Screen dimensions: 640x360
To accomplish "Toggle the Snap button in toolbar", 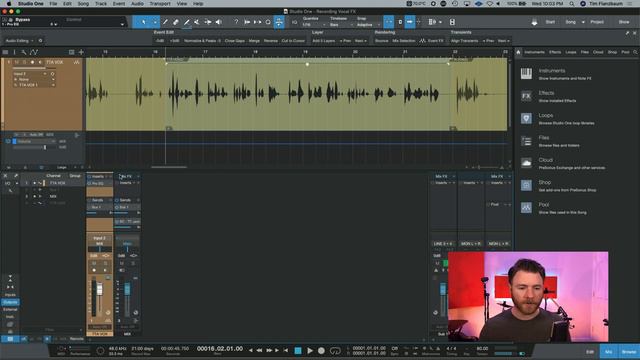I will 389,22.
